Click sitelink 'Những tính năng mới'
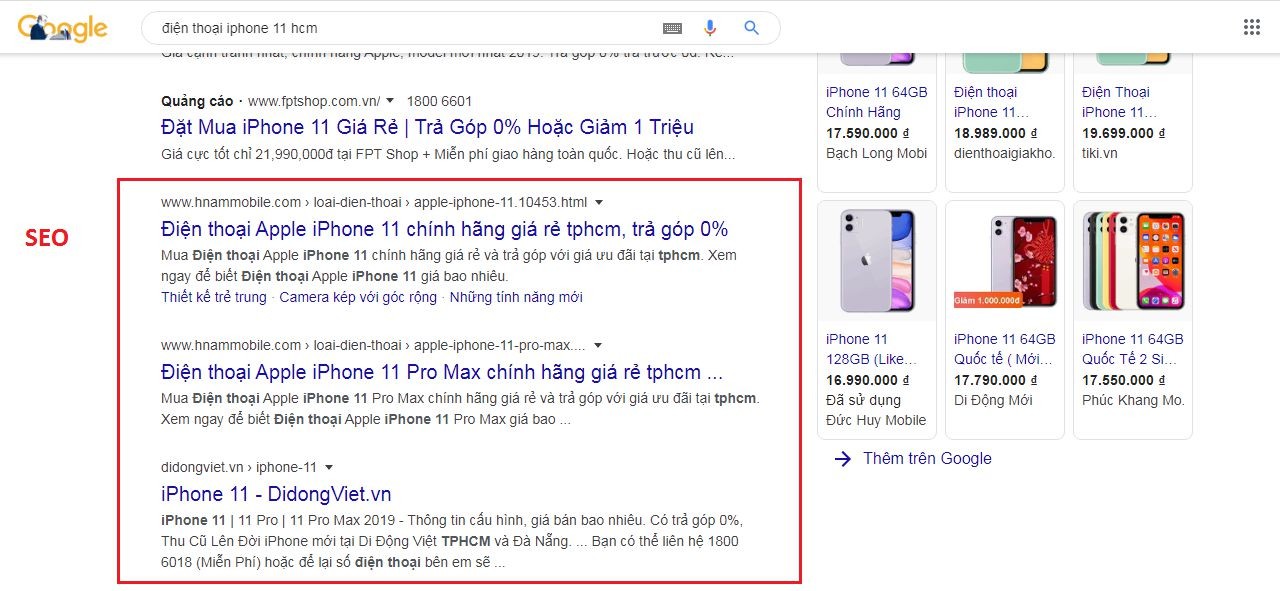 click(516, 297)
